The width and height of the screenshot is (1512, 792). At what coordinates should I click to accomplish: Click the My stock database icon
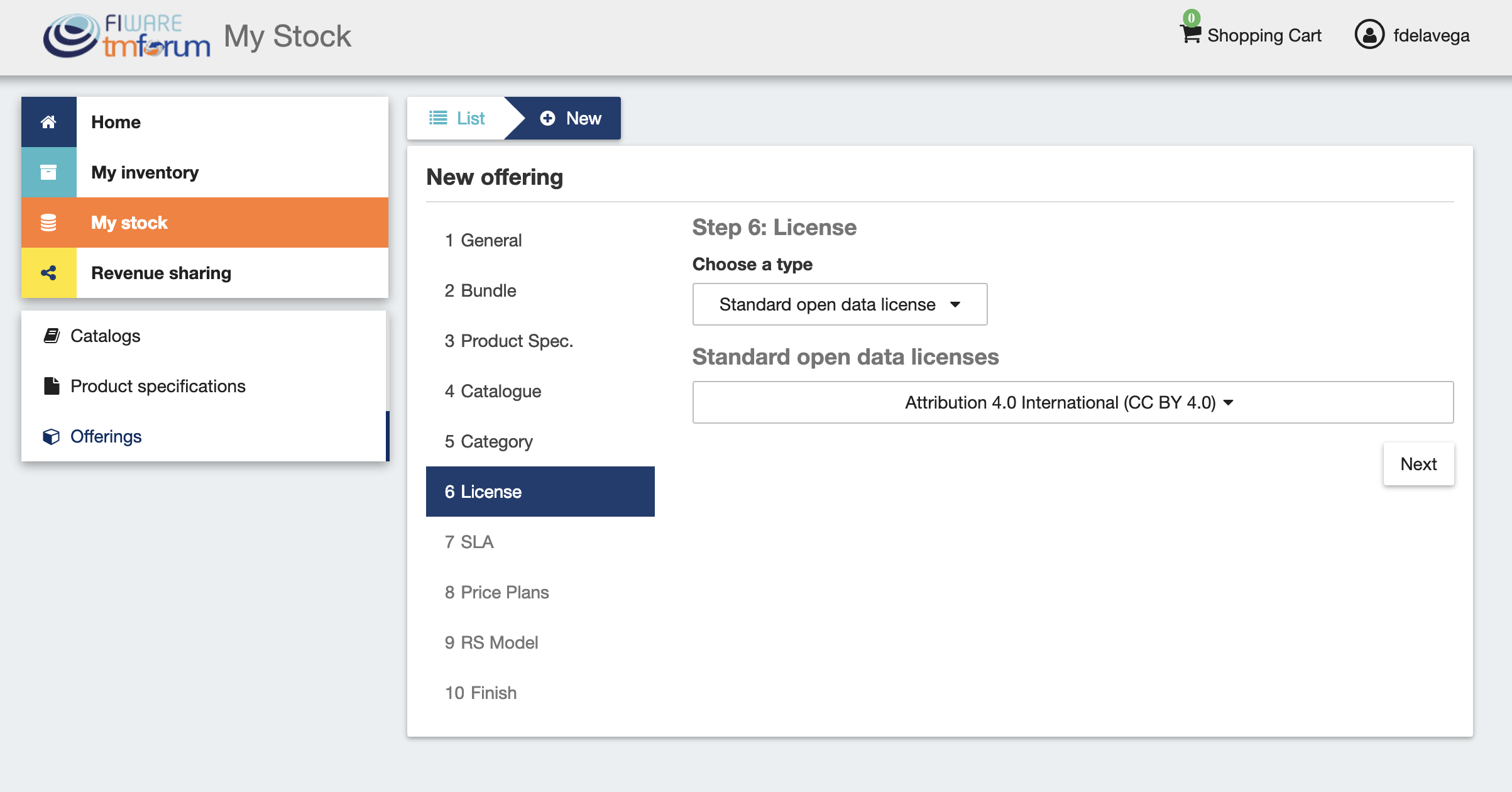(48, 223)
